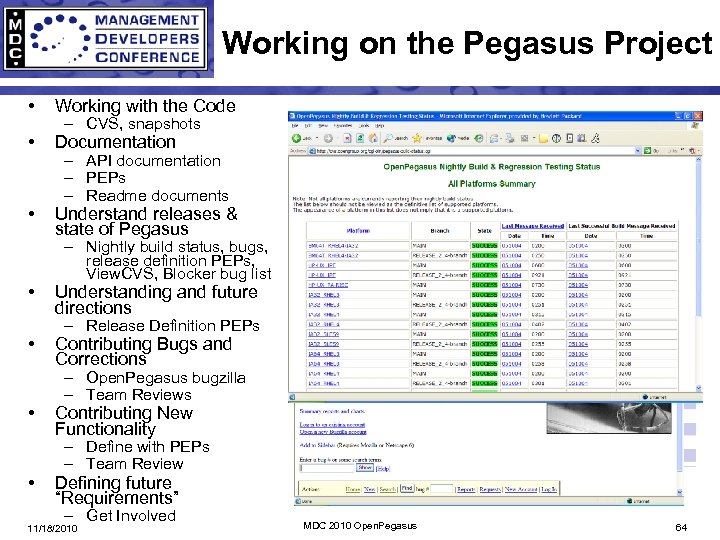Click the Find button in actions bar
Viewport: 720px width, 540px height.
tap(407, 489)
